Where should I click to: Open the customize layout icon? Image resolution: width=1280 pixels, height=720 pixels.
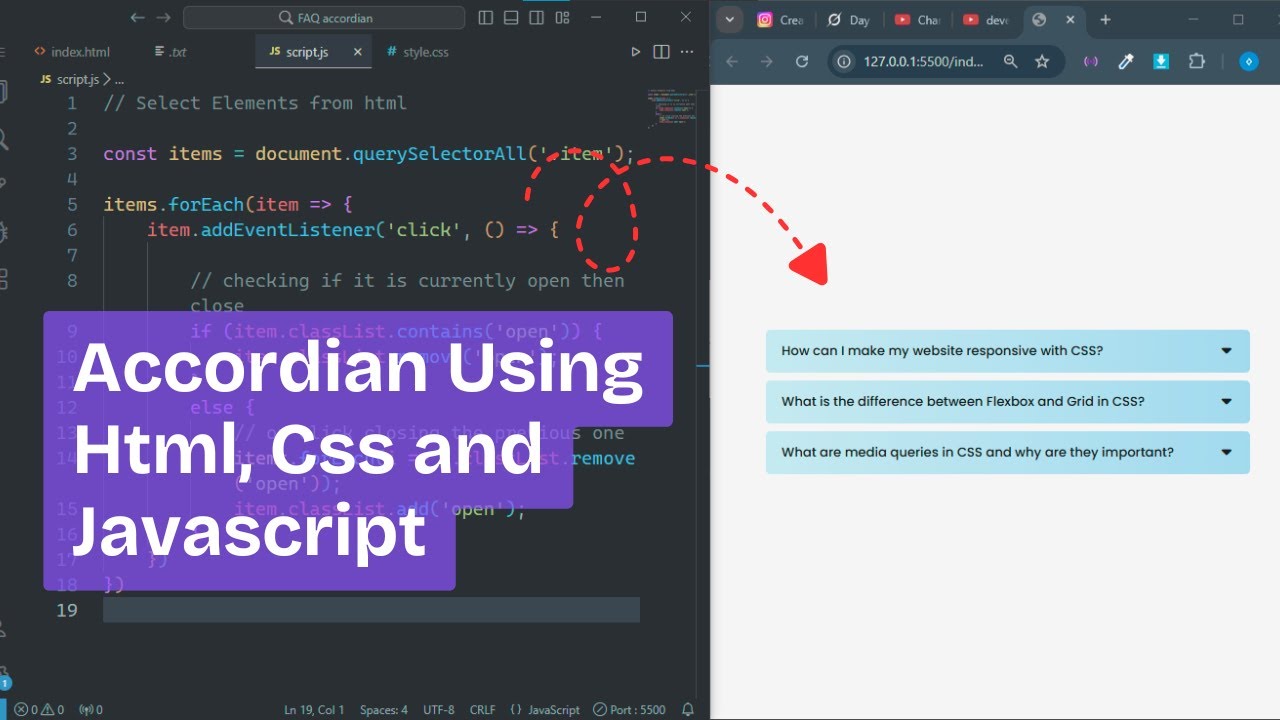[x=562, y=18]
